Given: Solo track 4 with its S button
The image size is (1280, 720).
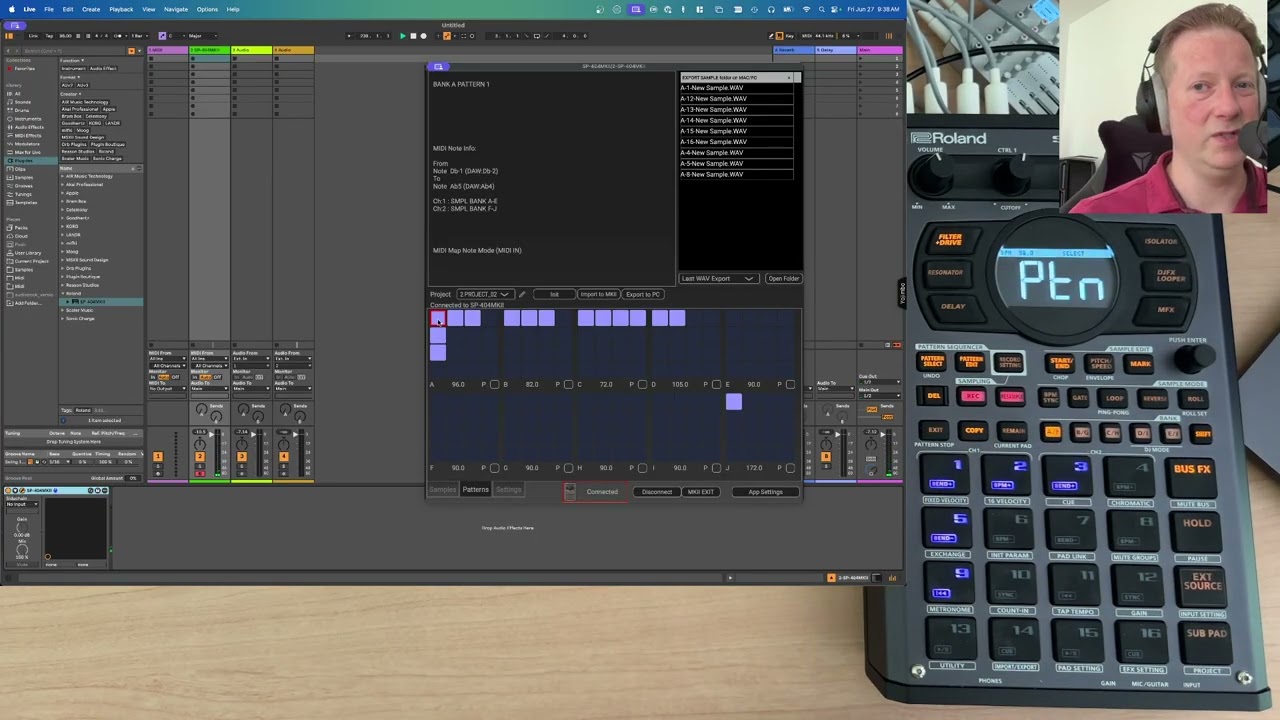Looking at the screenshot, I should point(283,465).
